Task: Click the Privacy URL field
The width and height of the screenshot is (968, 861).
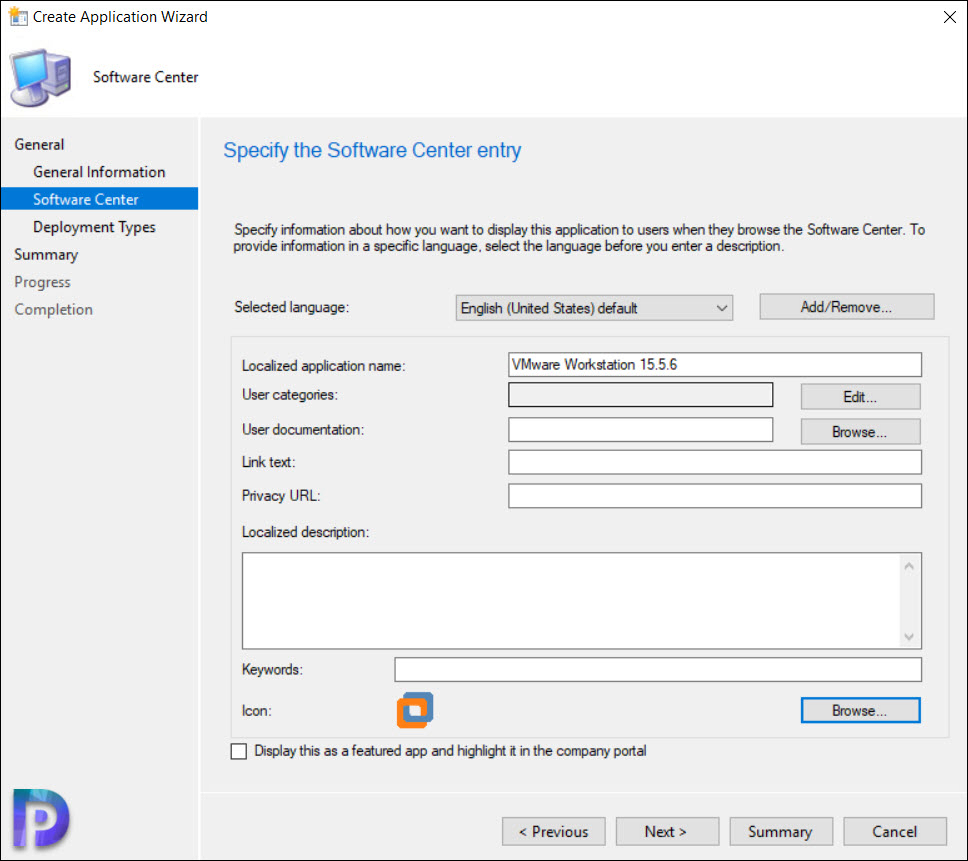Action: [x=715, y=496]
